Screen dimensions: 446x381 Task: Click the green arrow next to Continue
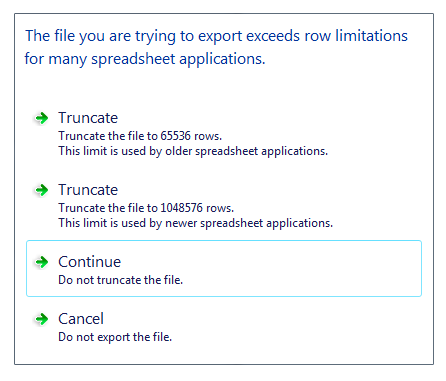(42, 262)
